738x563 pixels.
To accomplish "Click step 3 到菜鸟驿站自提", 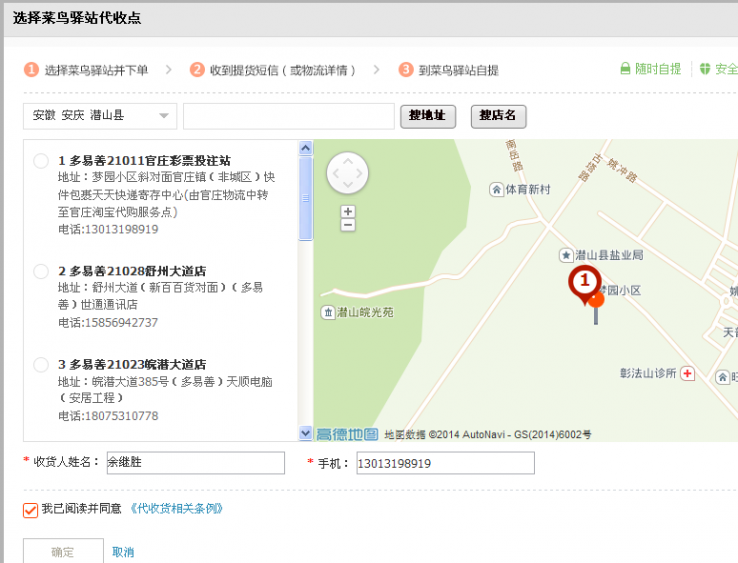I will [449, 70].
